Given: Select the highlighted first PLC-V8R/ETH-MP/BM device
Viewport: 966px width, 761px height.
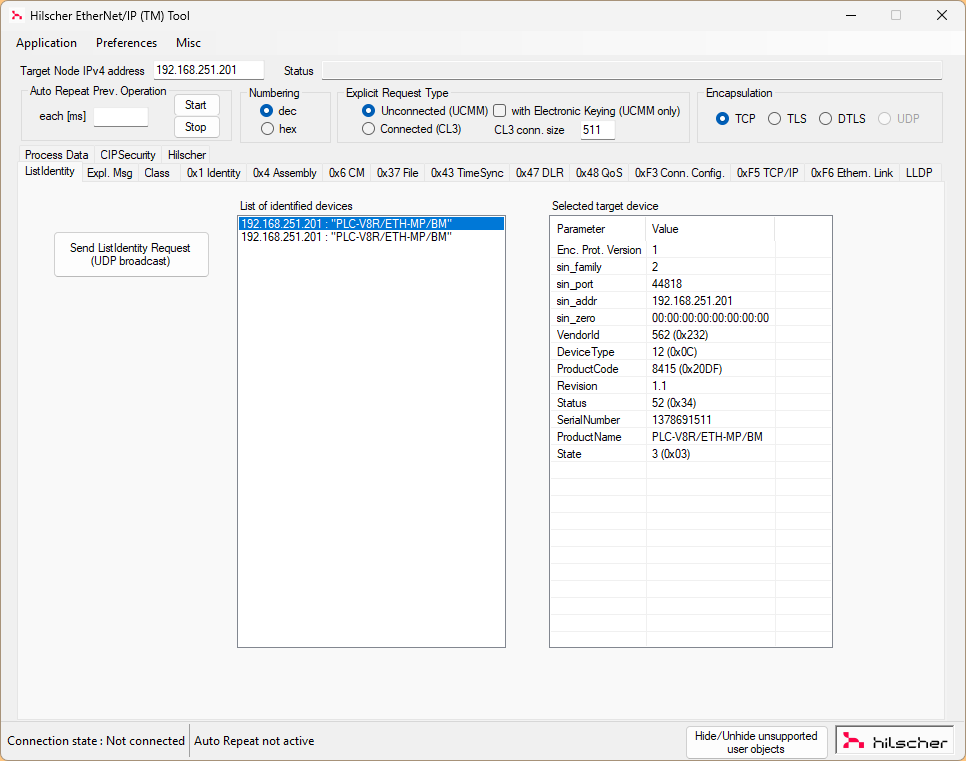Looking at the screenshot, I should (x=371, y=224).
